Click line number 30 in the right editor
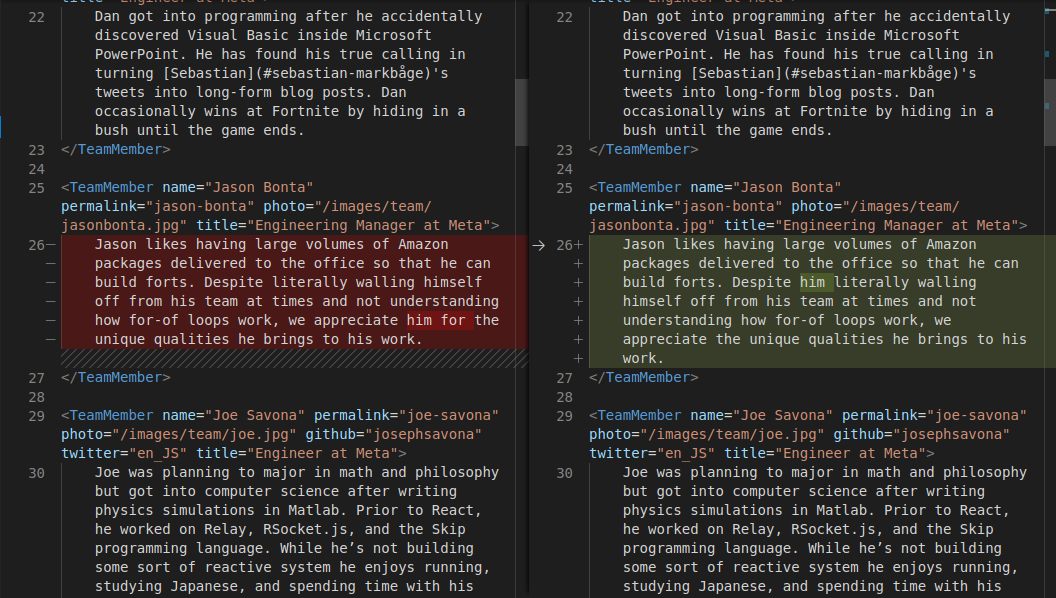Image resolution: width=1056 pixels, height=598 pixels. [564, 472]
